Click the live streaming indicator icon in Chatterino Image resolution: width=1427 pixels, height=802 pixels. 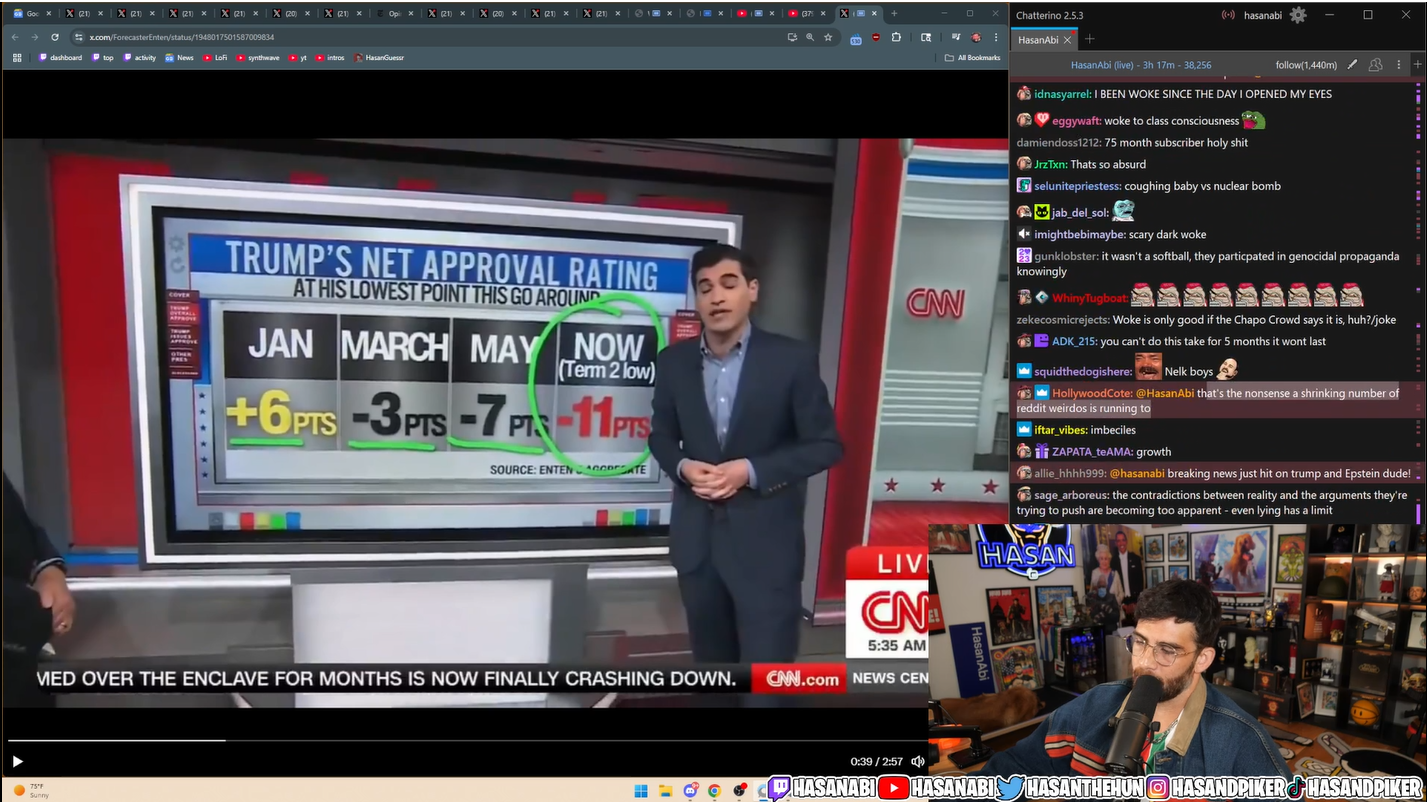(1228, 15)
